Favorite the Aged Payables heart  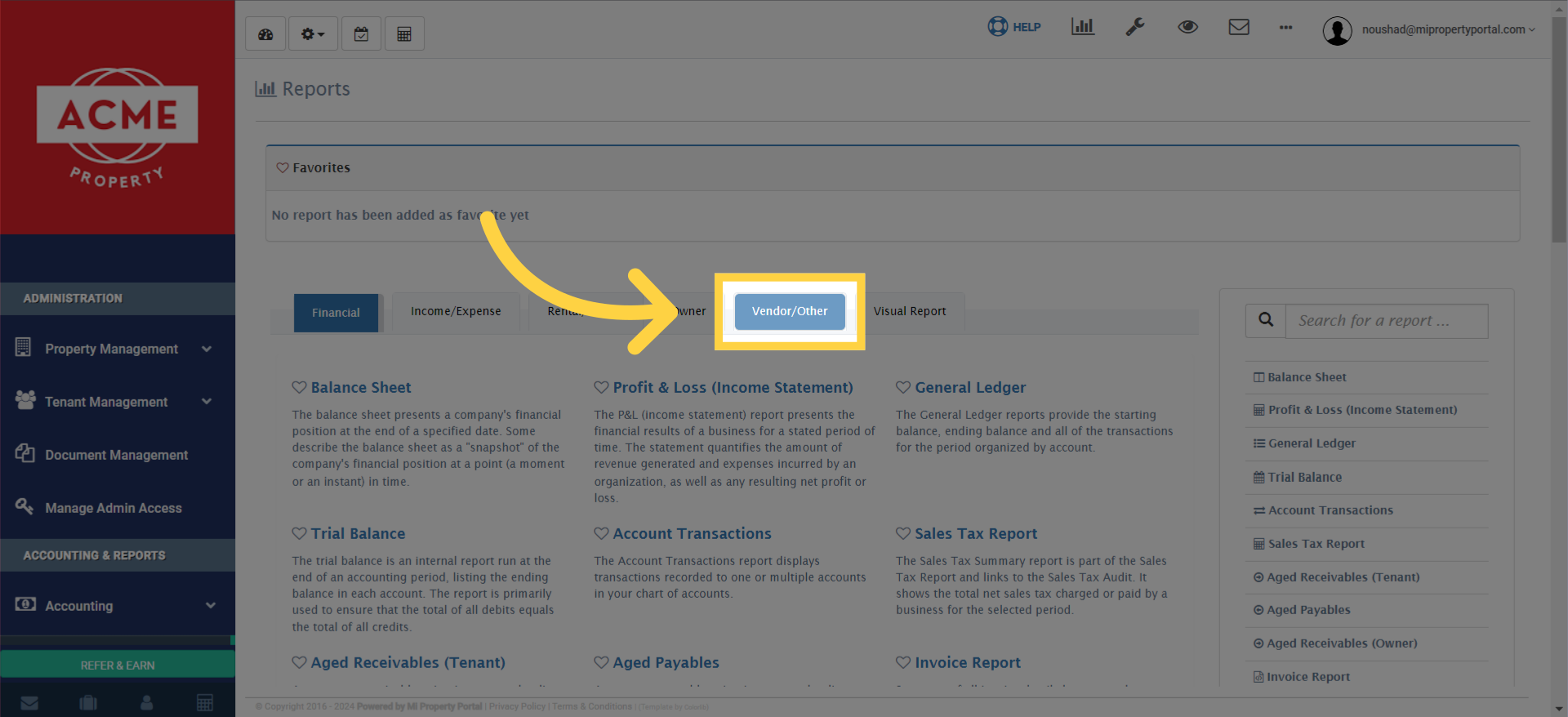point(602,662)
